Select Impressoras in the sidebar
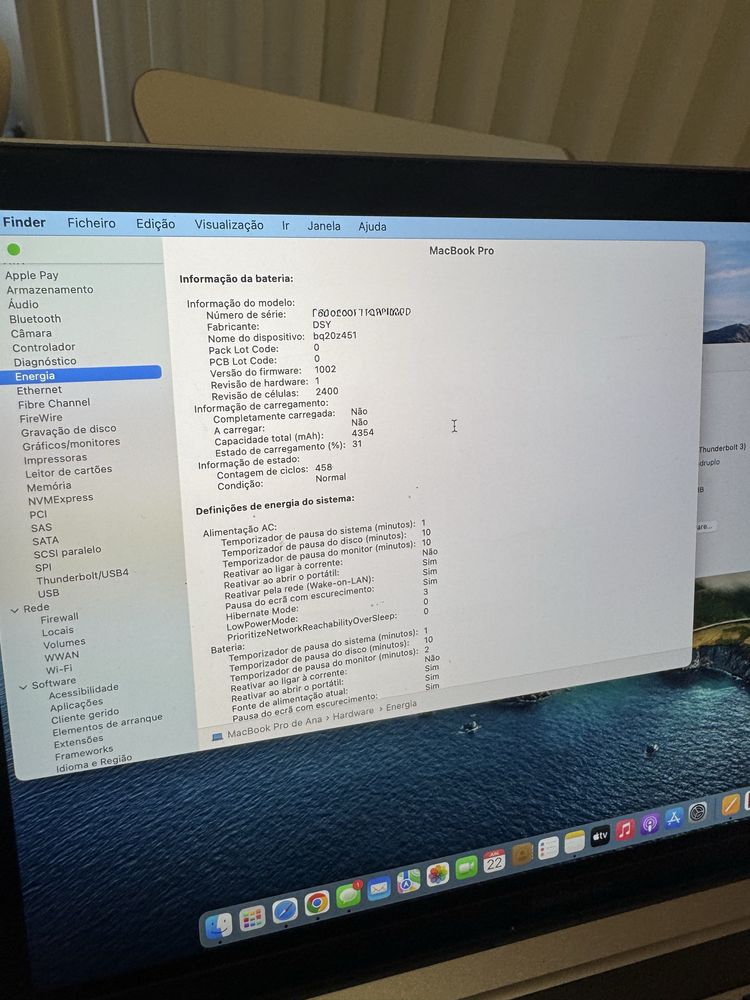This screenshot has height=1000, width=750. click(x=55, y=459)
